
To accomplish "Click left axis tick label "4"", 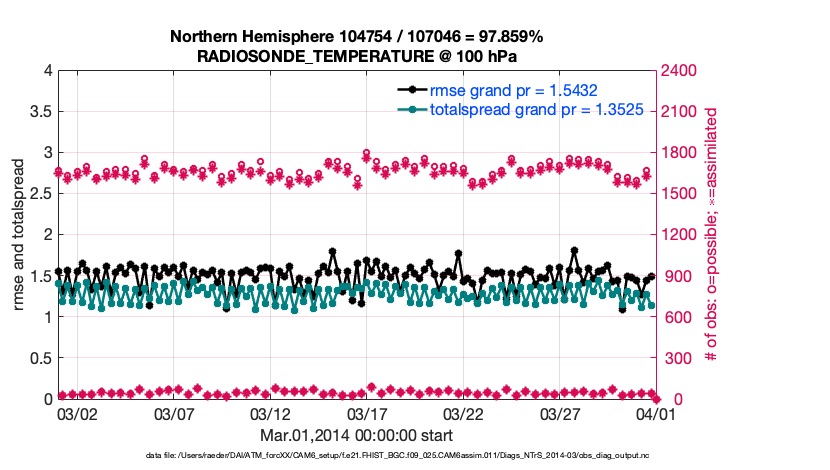I will pos(49,70).
